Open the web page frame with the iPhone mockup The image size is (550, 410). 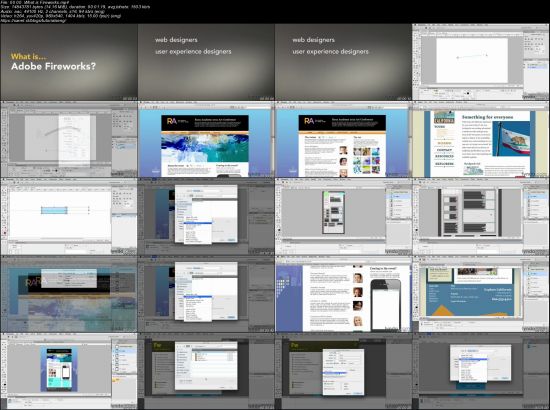(343, 294)
